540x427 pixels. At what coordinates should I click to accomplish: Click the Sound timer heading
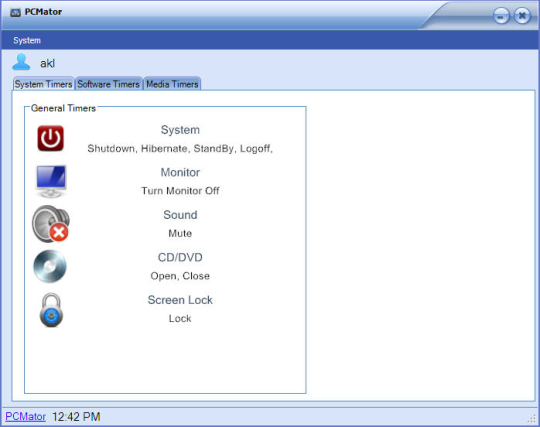(180, 215)
